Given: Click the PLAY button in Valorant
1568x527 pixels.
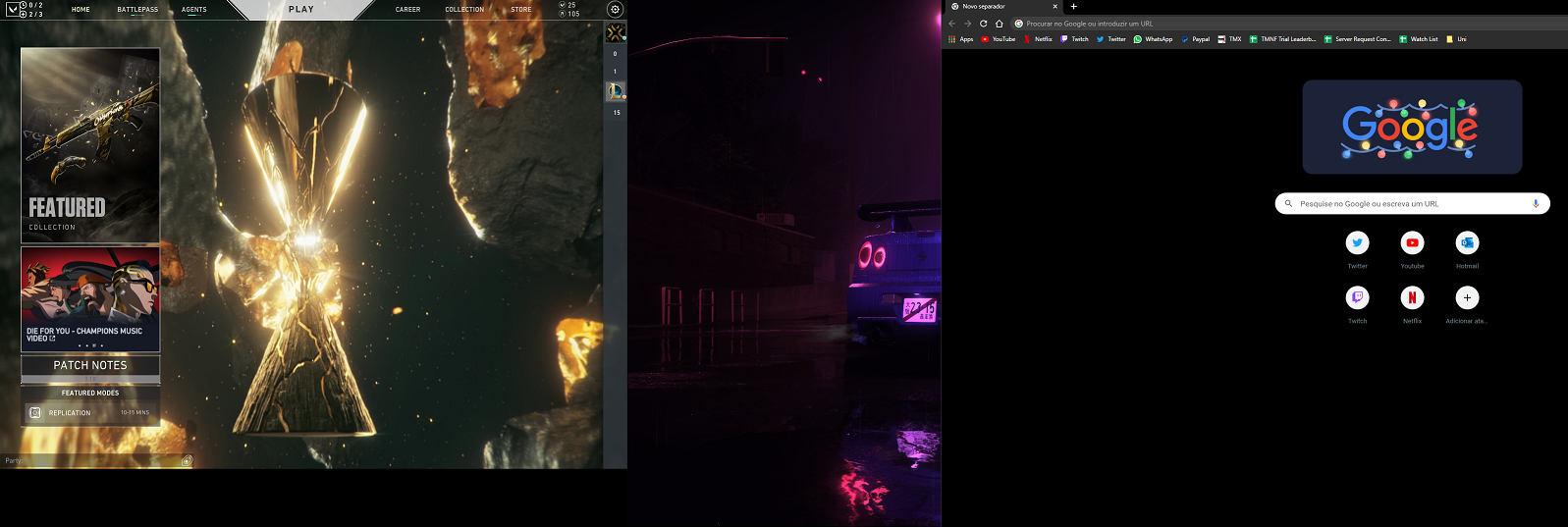Looking at the screenshot, I should click(x=301, y=10).
